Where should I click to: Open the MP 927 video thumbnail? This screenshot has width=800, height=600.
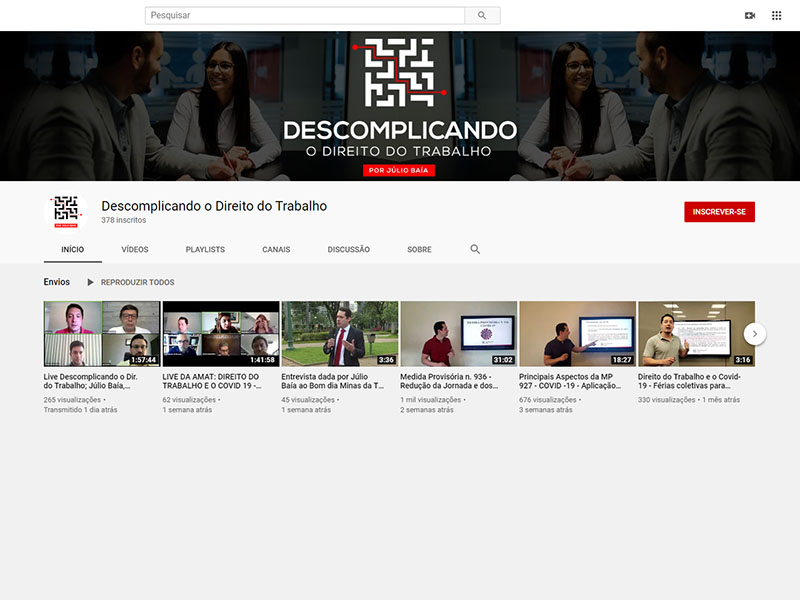[578, 334]
